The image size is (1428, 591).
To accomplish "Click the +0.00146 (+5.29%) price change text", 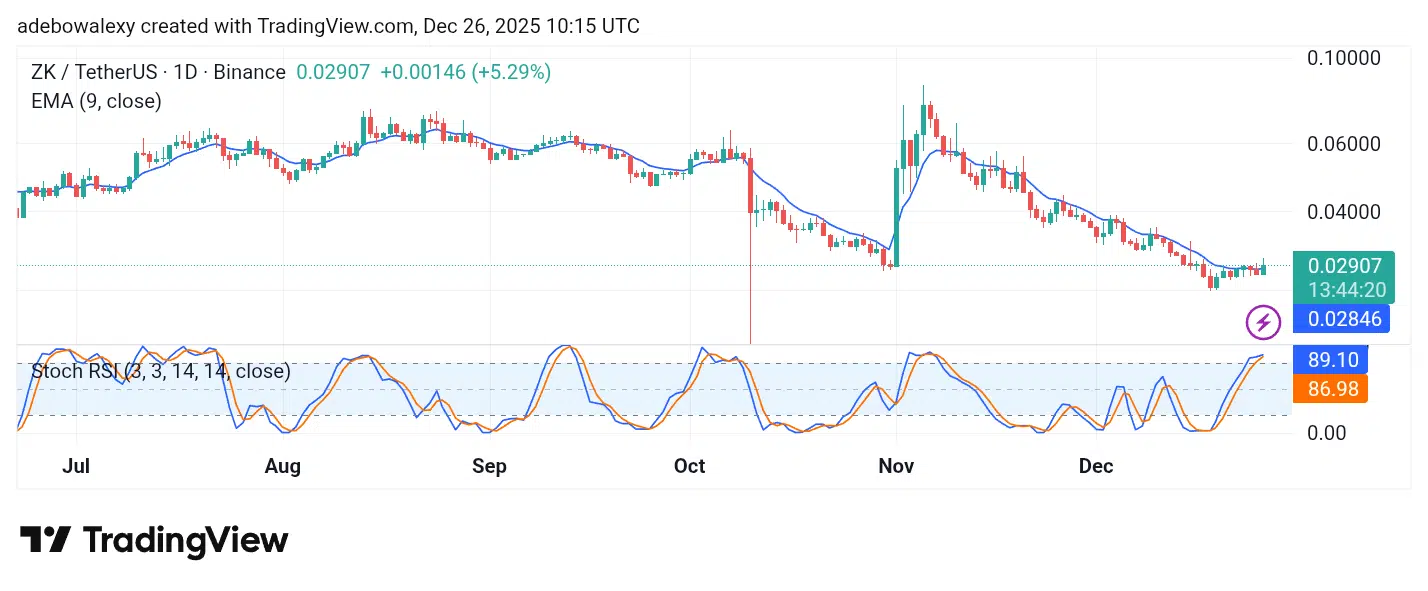I will coord(465,72).
